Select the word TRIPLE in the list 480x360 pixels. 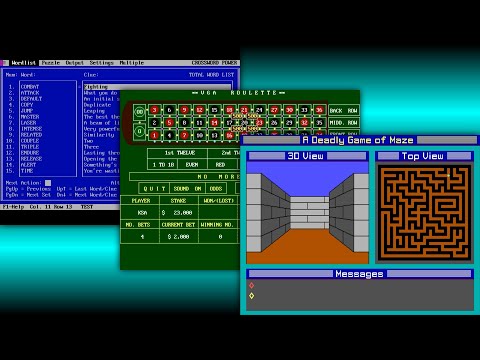click(30, 147)
